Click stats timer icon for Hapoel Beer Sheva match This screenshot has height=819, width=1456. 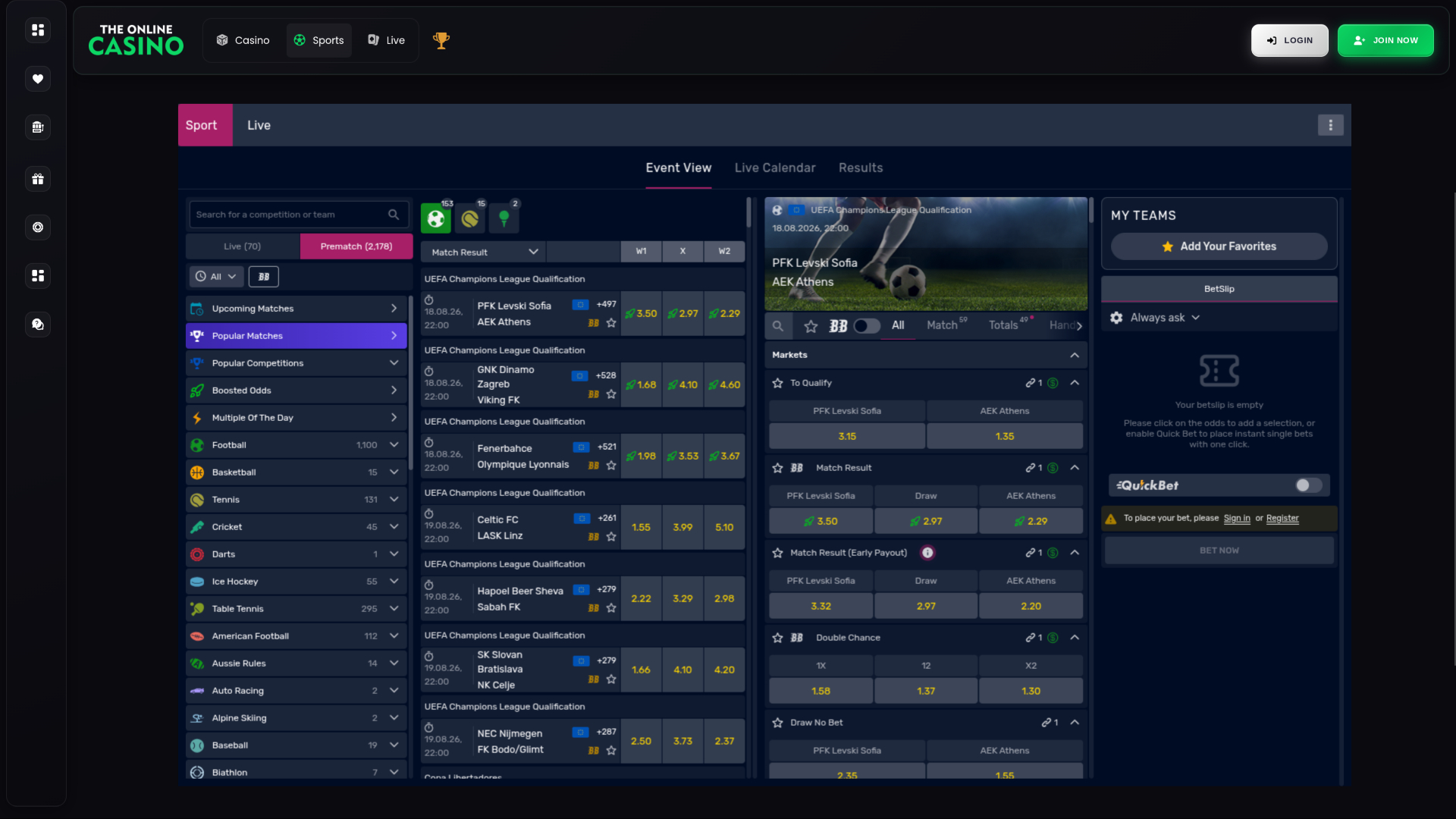coord(428,585)
